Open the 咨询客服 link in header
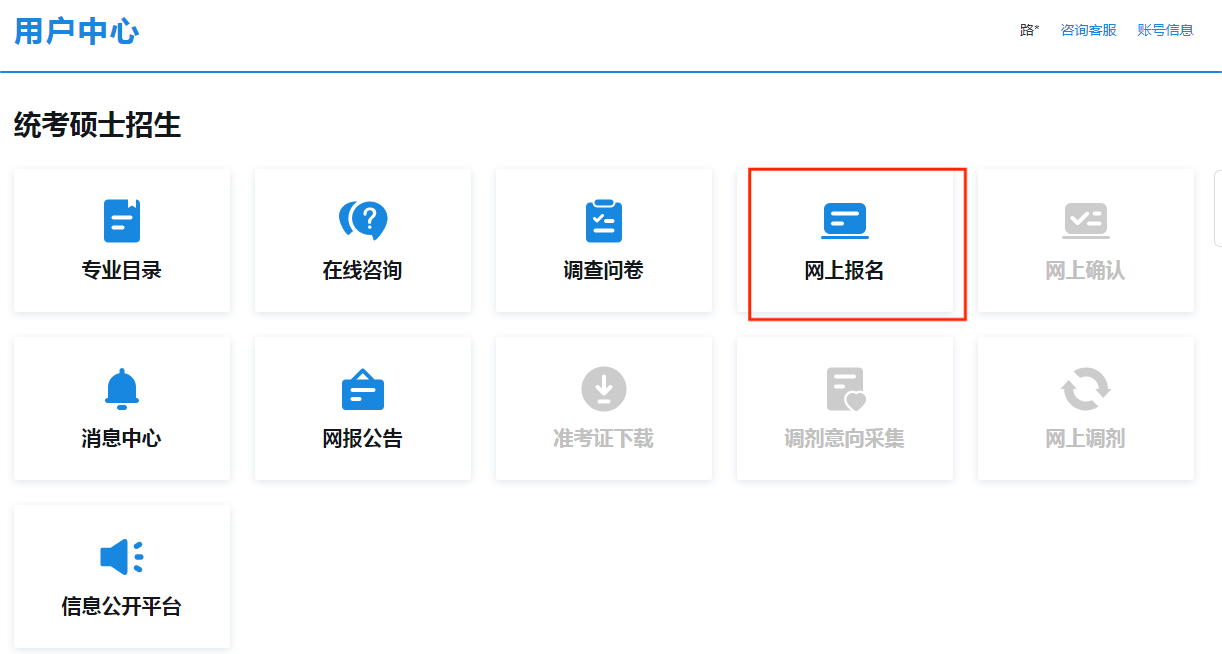The height and width of the screenshot is (654, 1222). click(x=1088, y=30)
